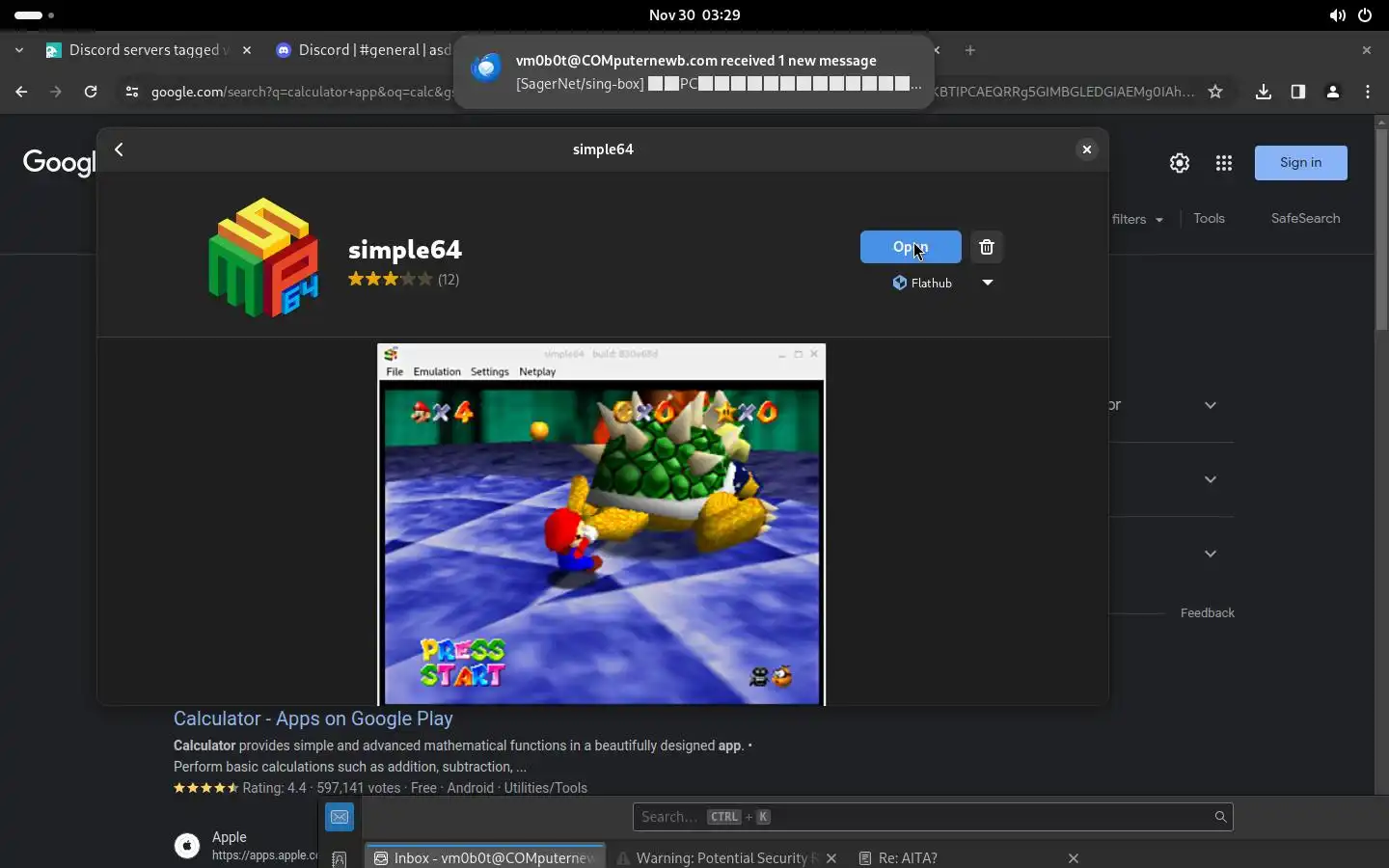The image size is (1389, 868).
Task: Open the browser profile menu
Action: point(1333,92)
